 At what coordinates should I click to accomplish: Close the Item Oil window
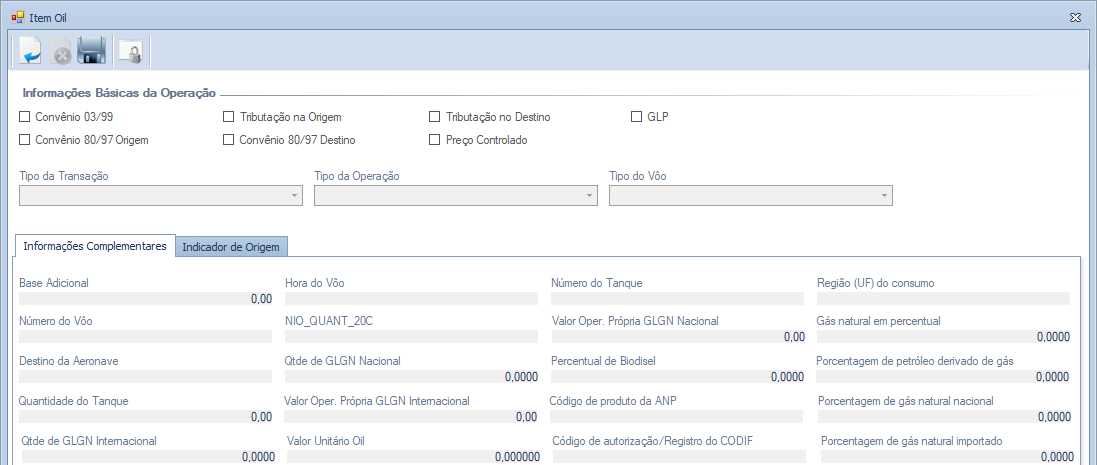pyautogui.click(x=1075, y=17)
